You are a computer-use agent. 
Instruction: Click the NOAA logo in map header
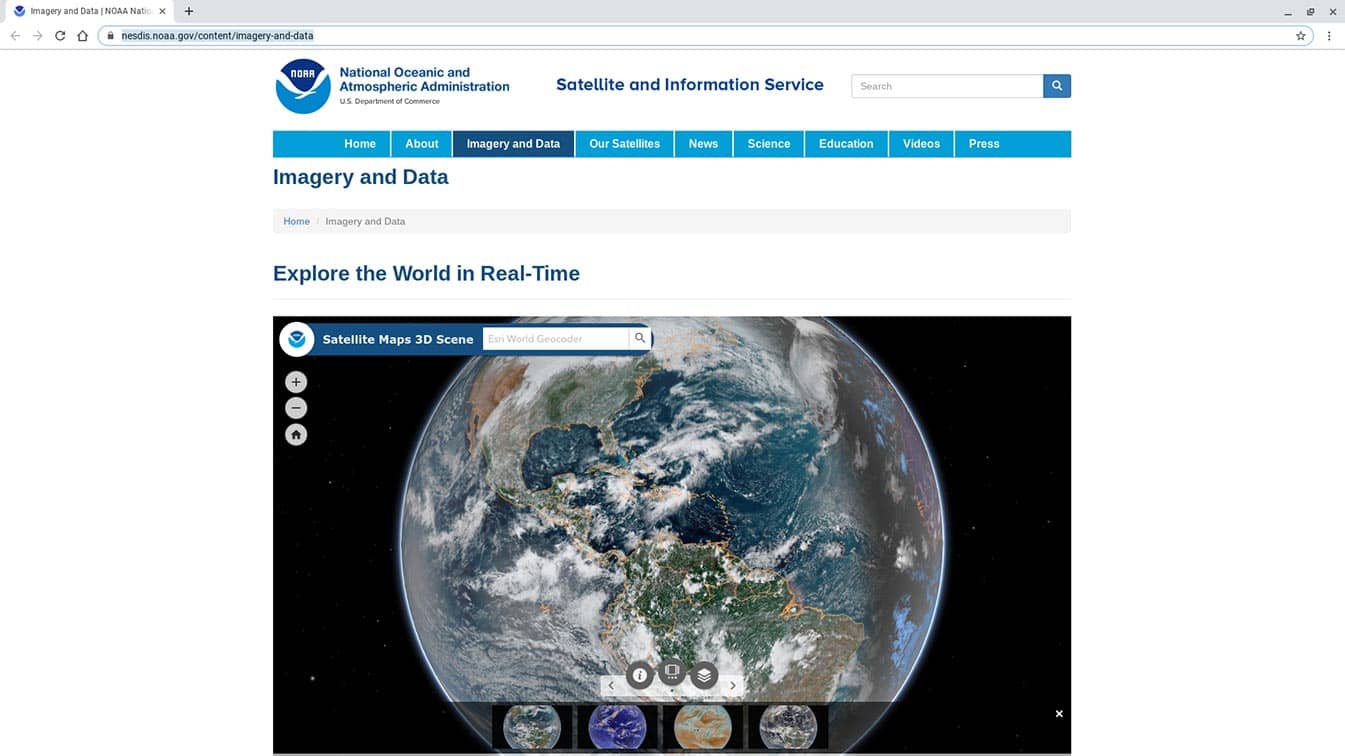[x=297, y=339]
